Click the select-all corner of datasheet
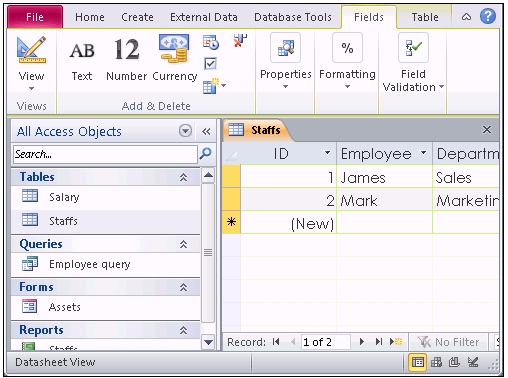Screen dimensions: 508x378 (231, 154)
